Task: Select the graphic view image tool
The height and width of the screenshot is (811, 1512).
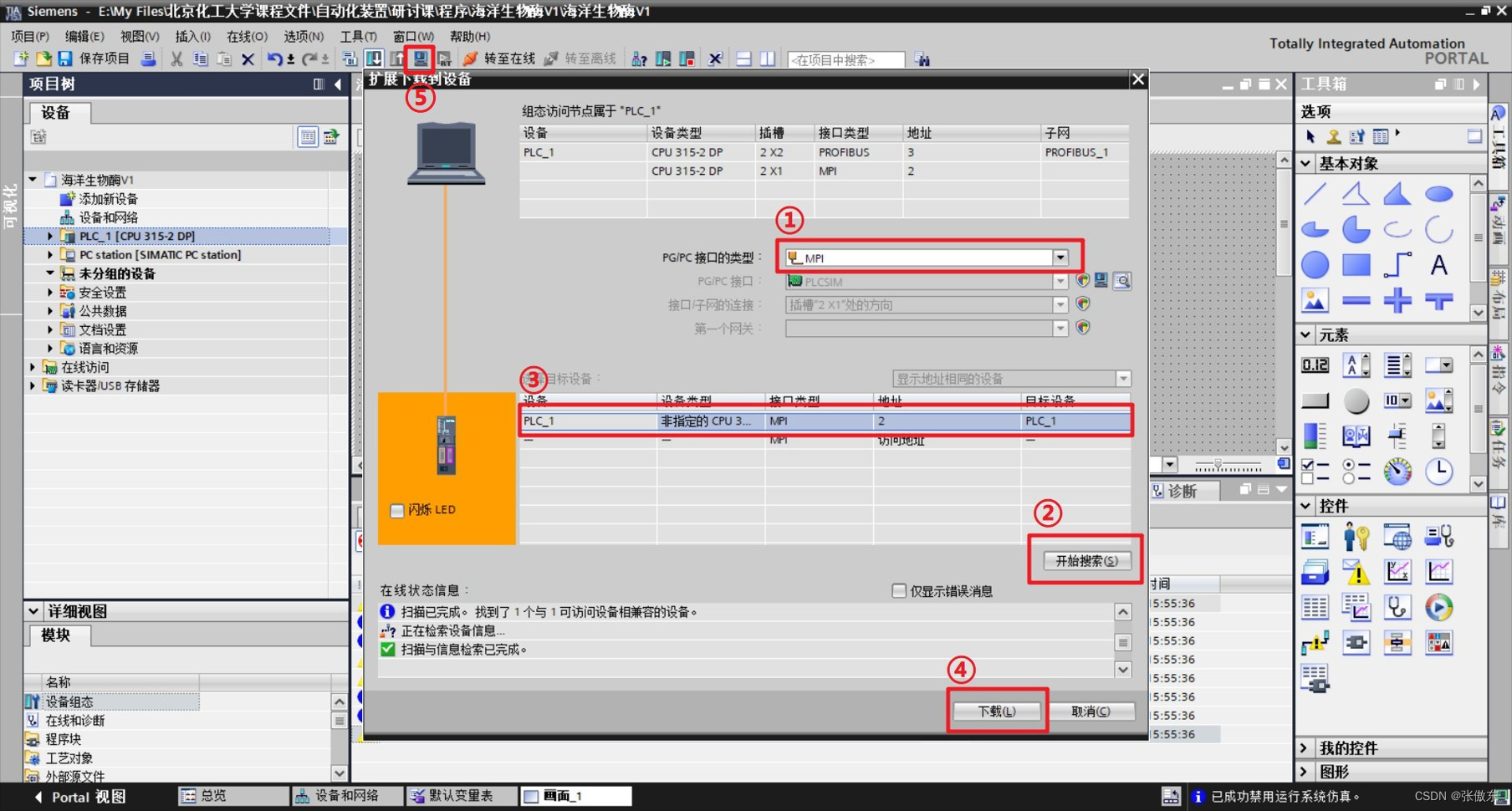Action: pyautogui.click(x=1315, y=300)
